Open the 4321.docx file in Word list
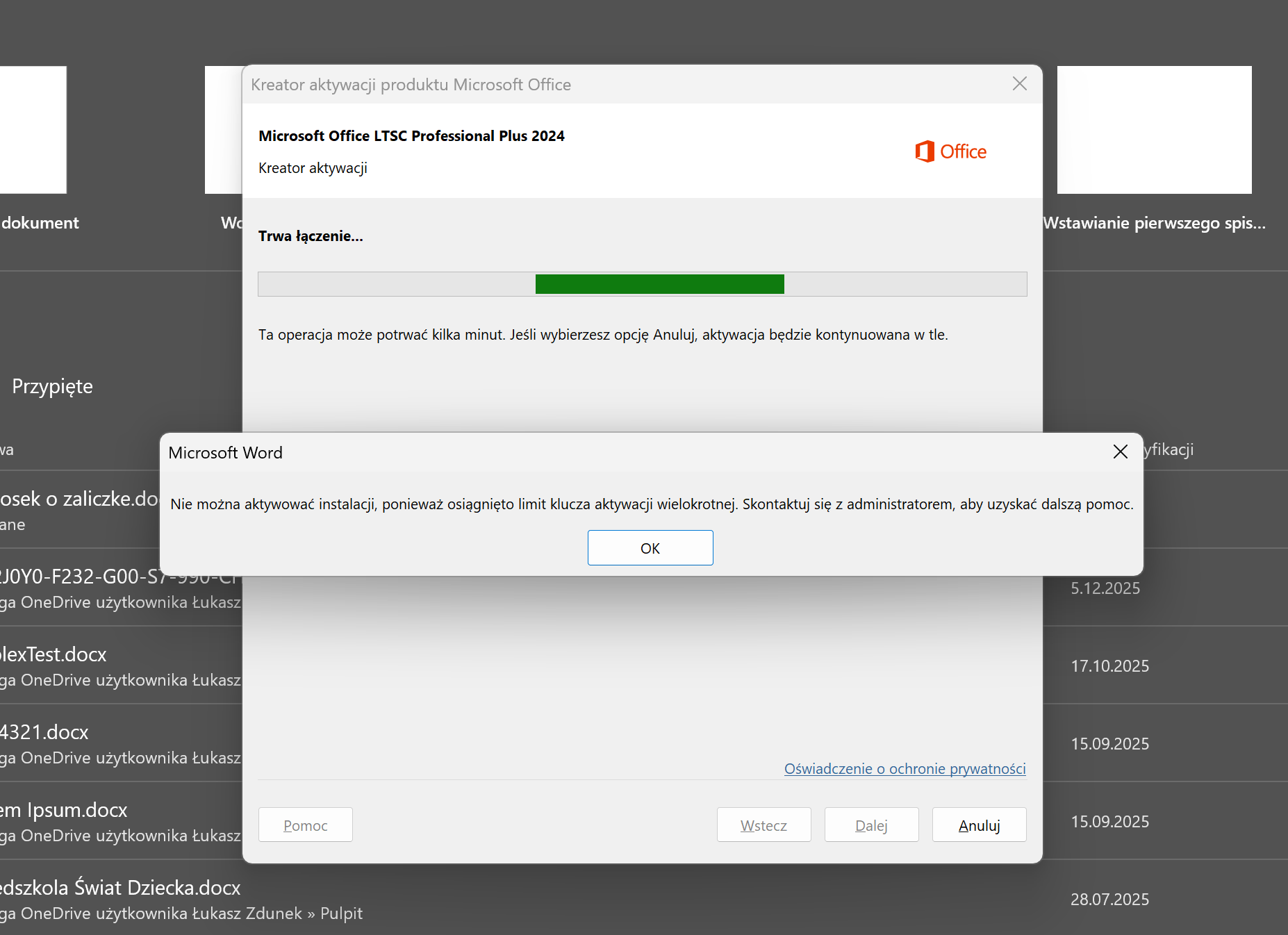Image resolution: width=1288 pixels, height=935 pixels. click(44, 731)
